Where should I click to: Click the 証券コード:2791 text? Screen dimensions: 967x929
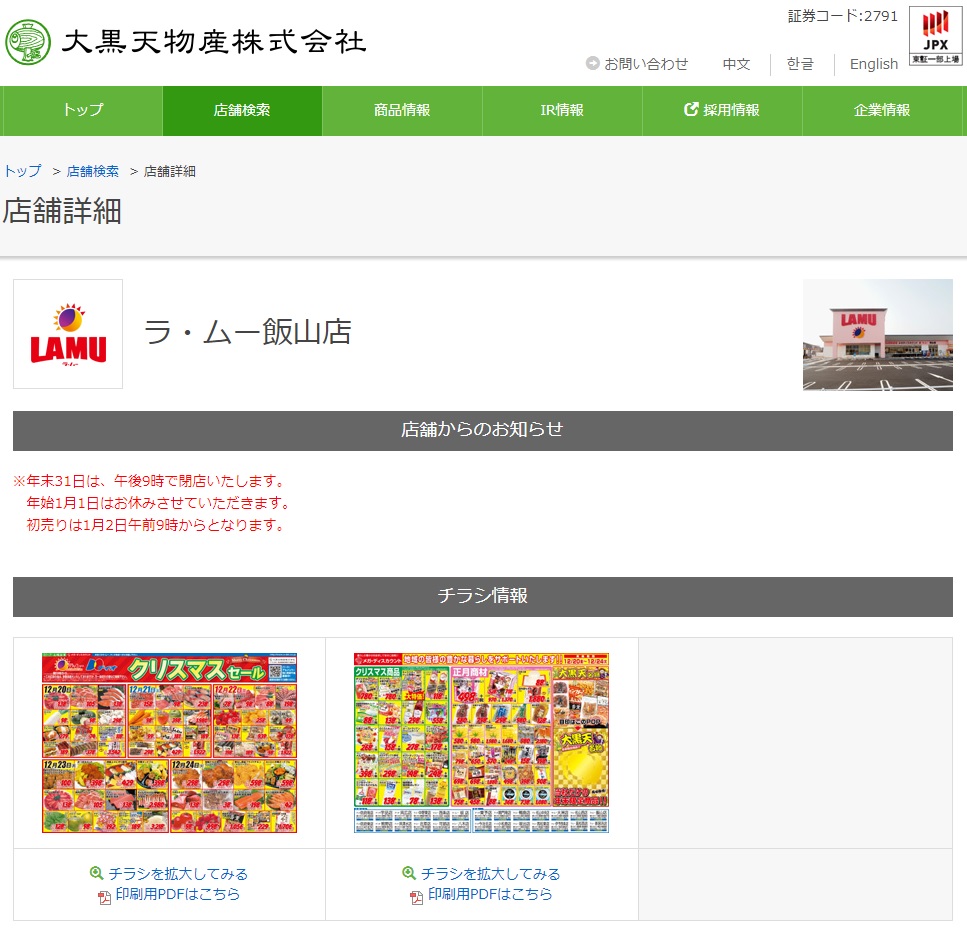point(842,16)
